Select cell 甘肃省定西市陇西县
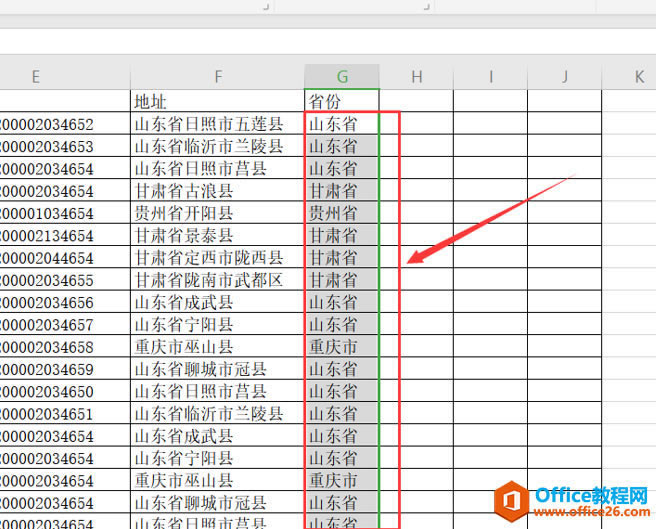Viewport: 657px width, 529px height. pos(217,257)
